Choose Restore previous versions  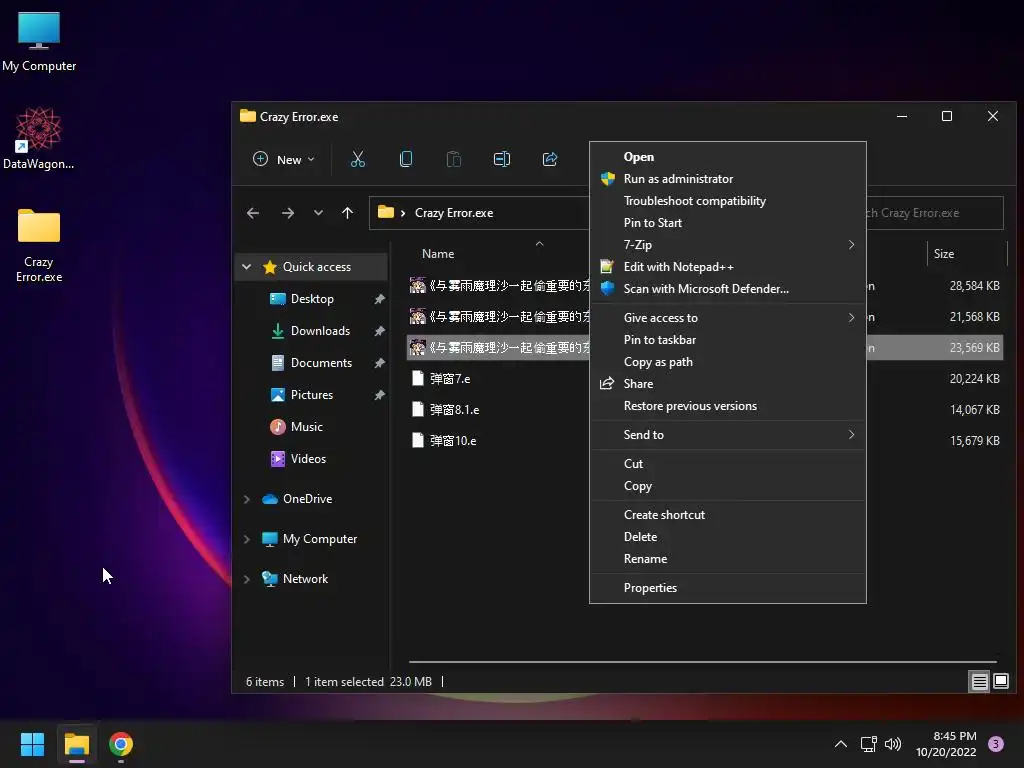[728, 406]
